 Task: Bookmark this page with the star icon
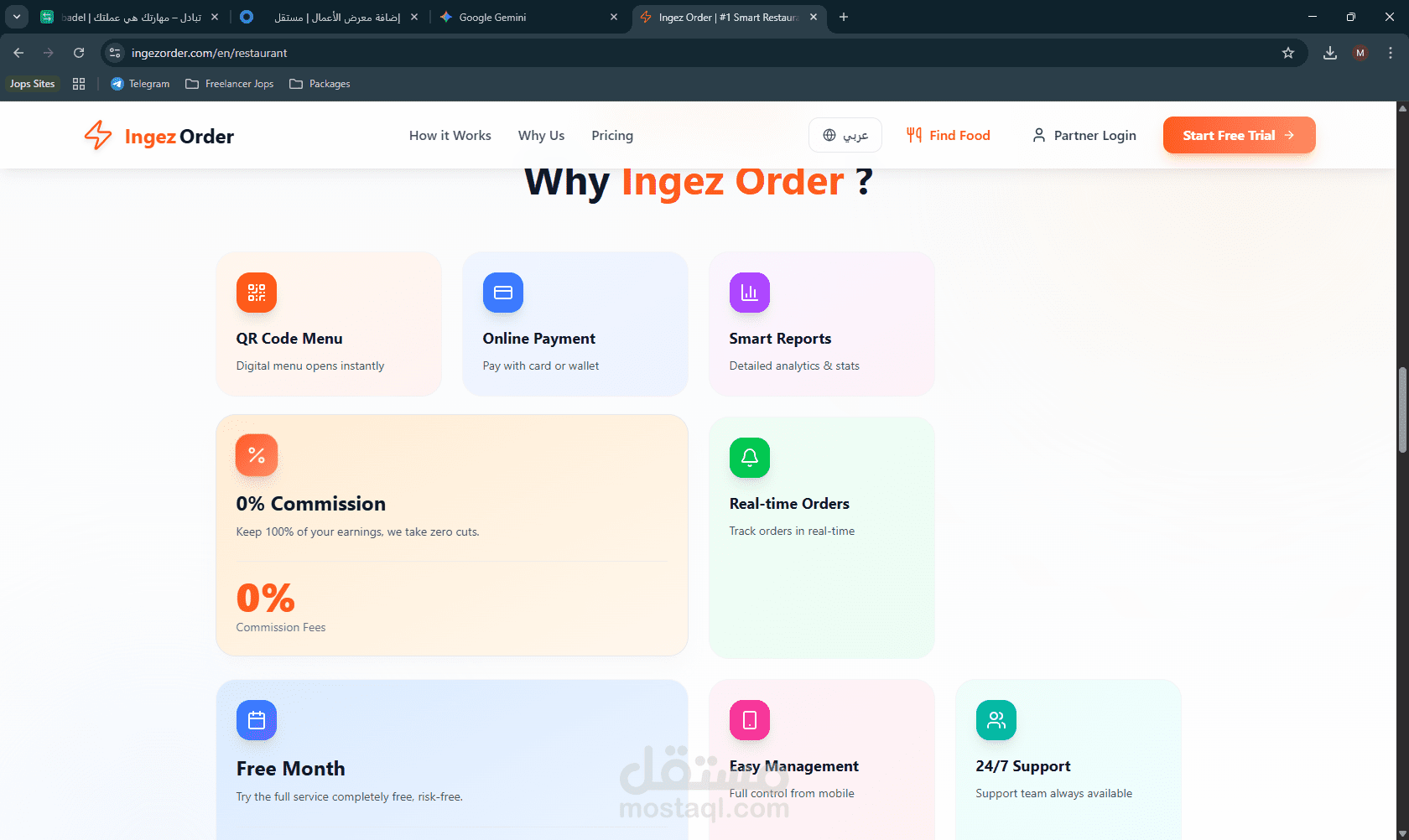coord(1288,53)
